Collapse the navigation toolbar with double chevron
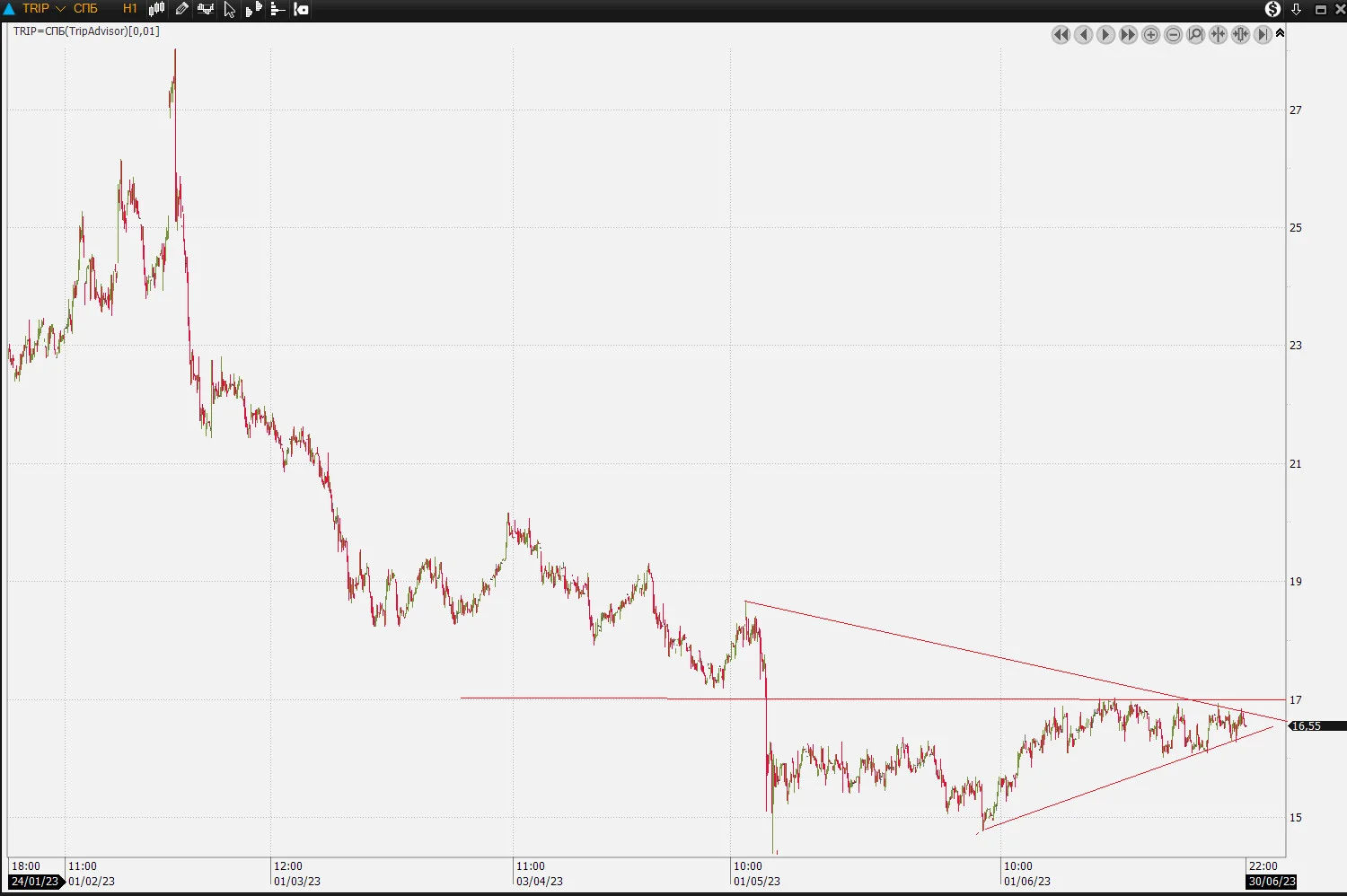Image resolution: width=1347 pixels, height=896 pixels. 1280,33
